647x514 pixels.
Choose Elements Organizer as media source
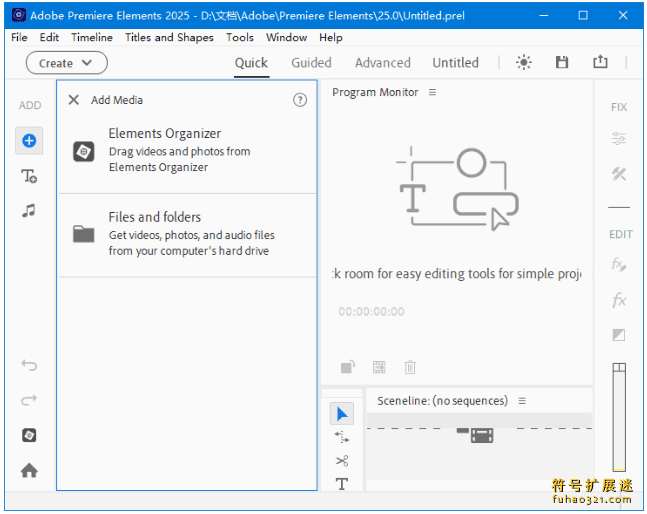tap(187, 150)
